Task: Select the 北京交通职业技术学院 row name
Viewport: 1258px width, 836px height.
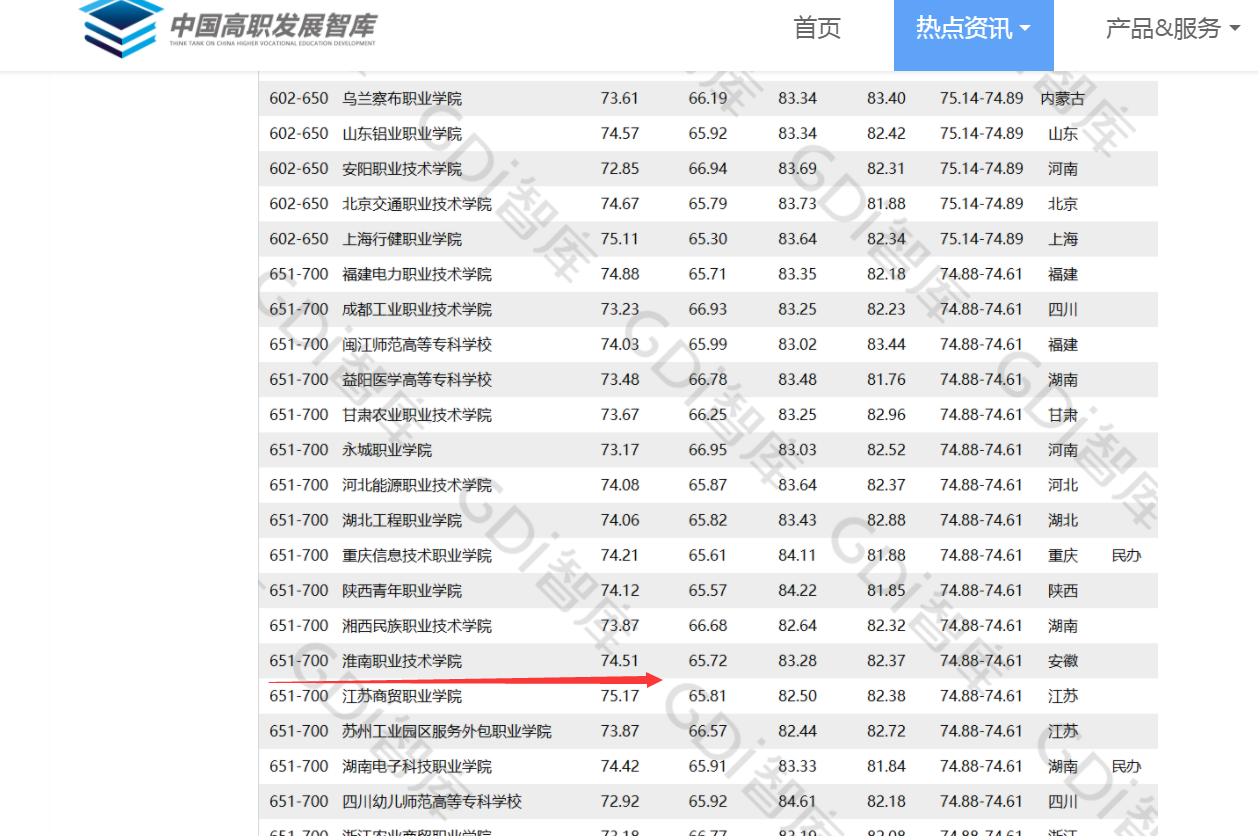Action: [417, 204]
